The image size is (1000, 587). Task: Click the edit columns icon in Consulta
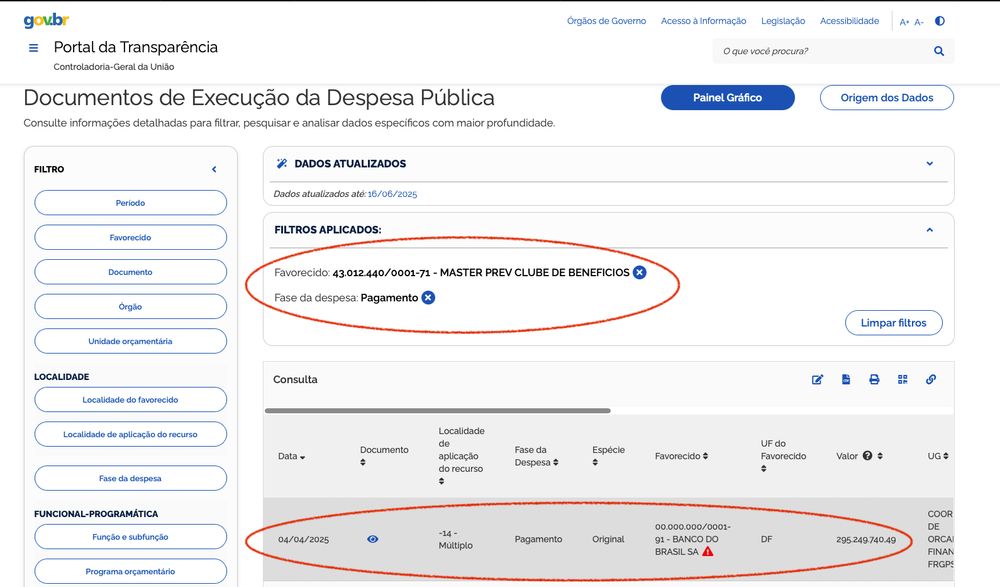pyautogui.click(x=817, y=380)
